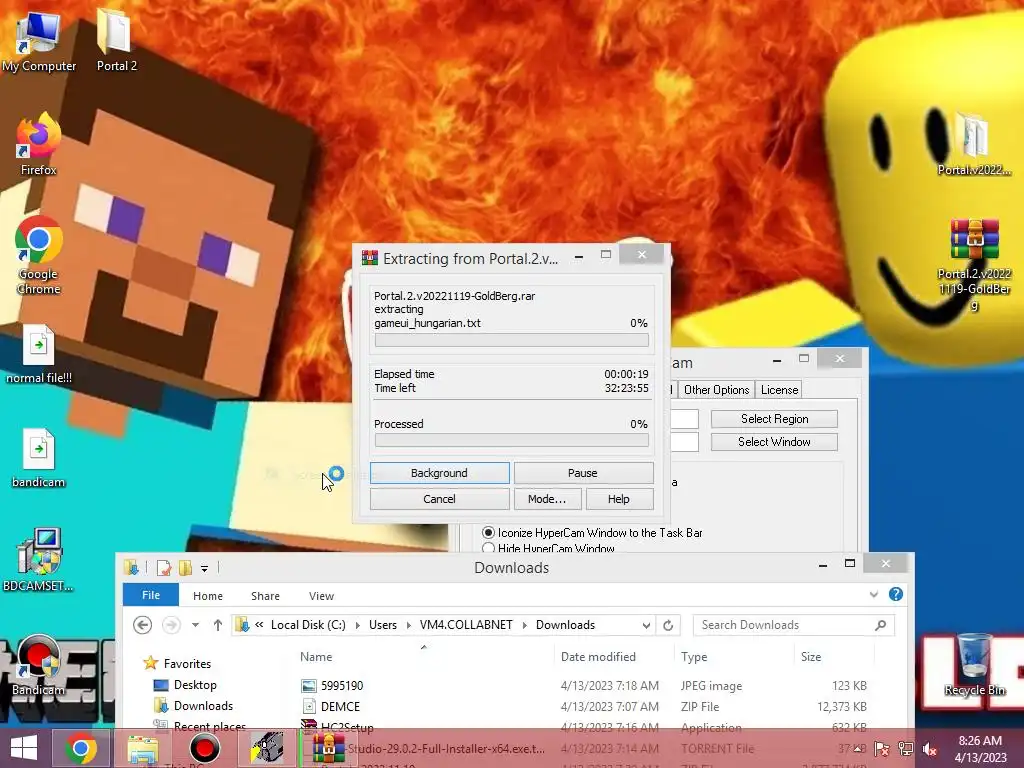Select the 'normal file!!!' desktop icon
The width and height of the screenshot is (1024, 768).
(x=39, y=354)
